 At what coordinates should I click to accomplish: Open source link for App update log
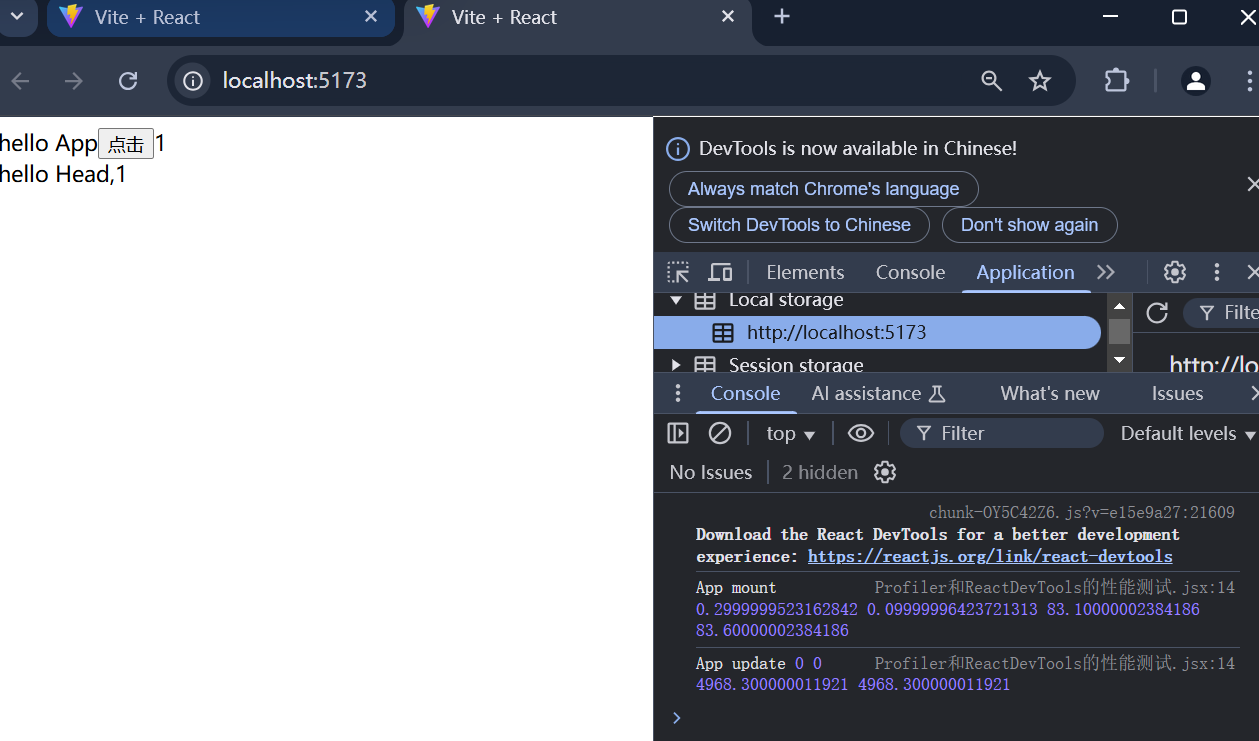coord(1054,663)
